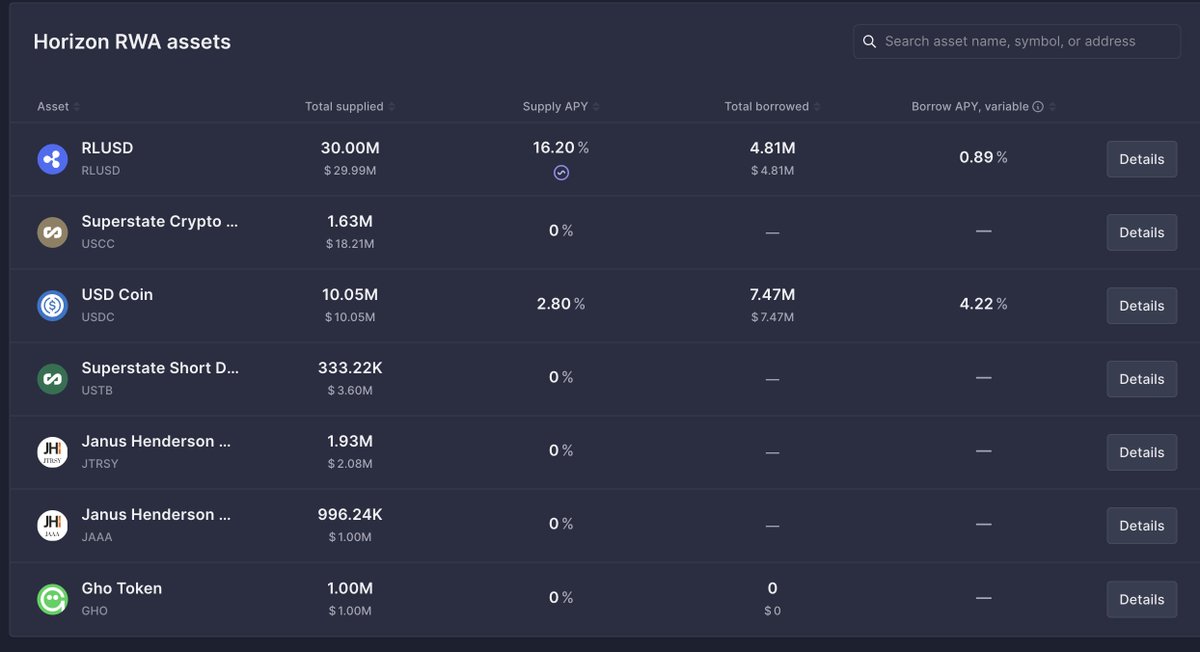
Task: Click the Horizon RWA assets heading
Action: coord(132,42)
